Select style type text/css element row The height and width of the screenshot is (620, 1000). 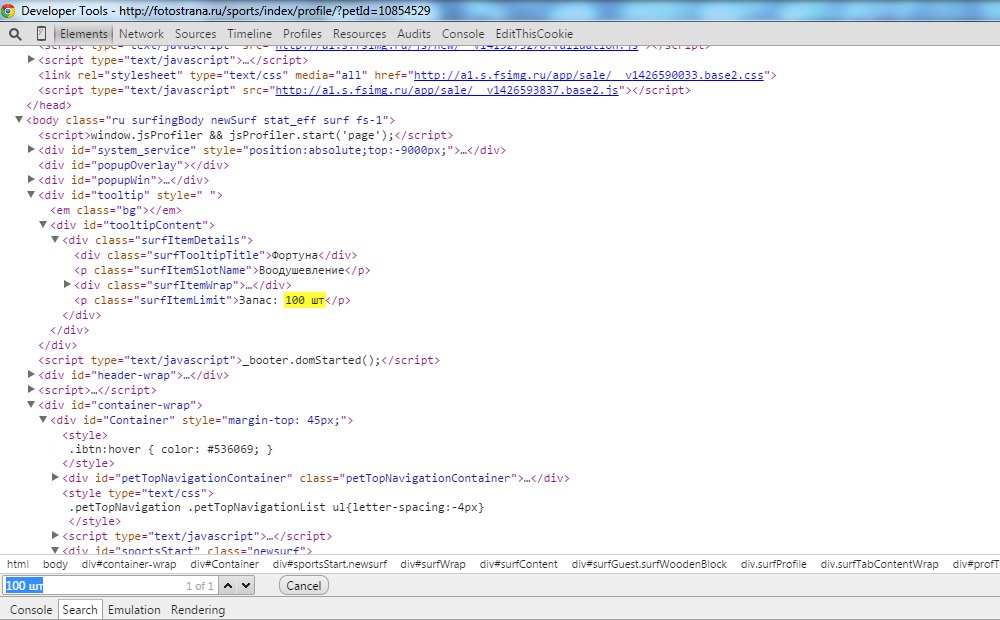coord(138,493)
